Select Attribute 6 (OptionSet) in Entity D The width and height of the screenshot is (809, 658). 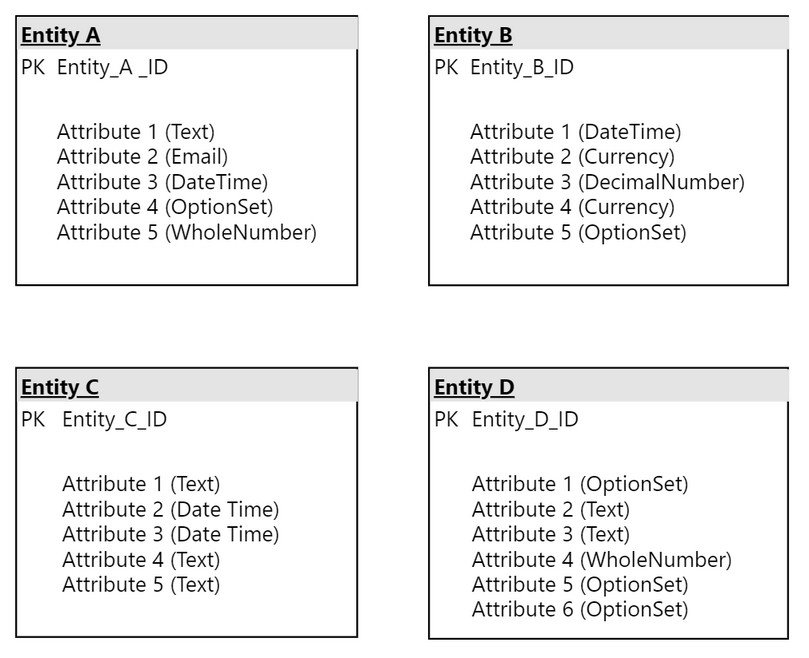[x=580, y=610]
